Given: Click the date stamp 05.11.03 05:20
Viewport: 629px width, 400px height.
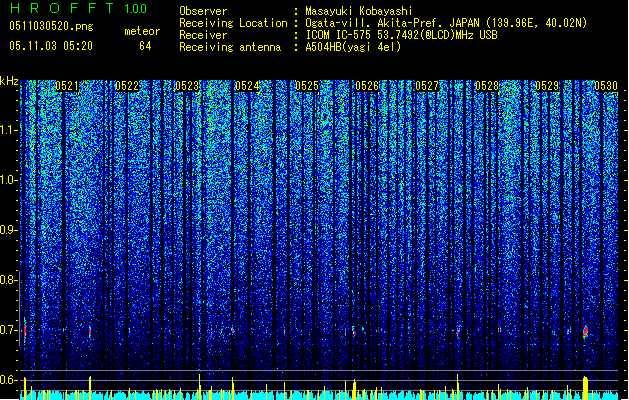Looking at the screenshot, I should click(x=51, y=46).
